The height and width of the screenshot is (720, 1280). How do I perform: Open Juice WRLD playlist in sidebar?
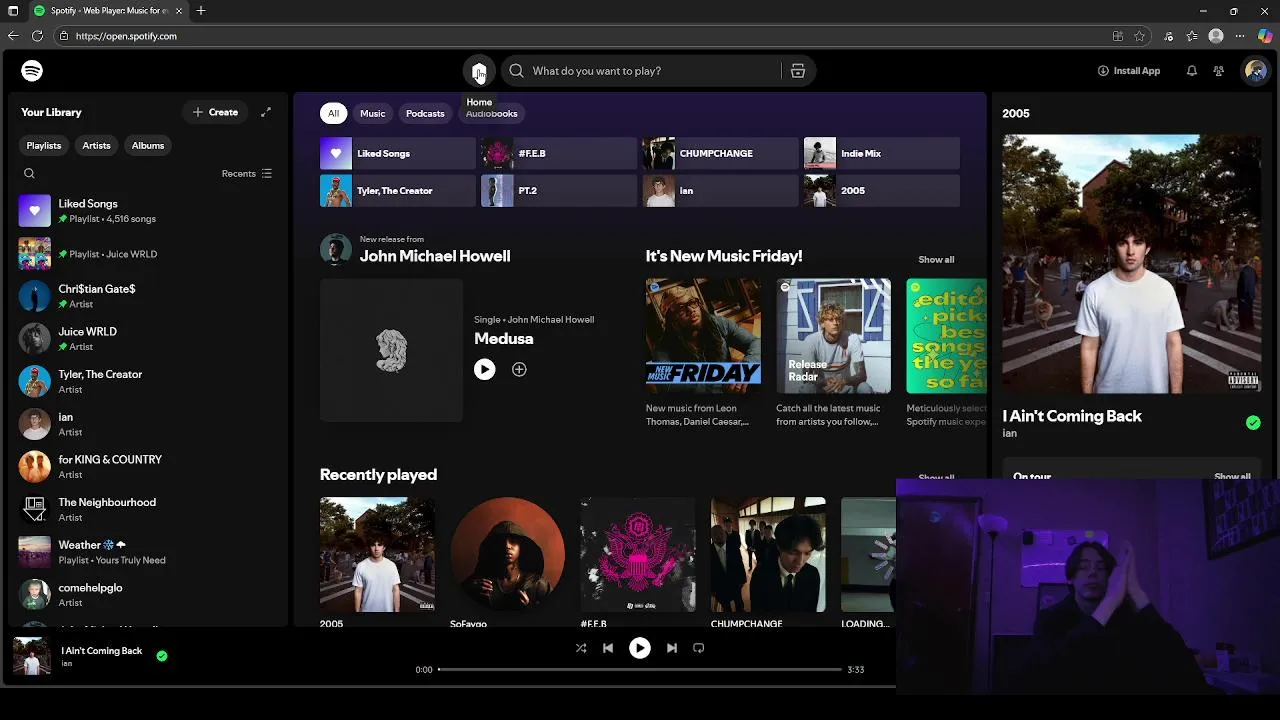pos(148,254)
